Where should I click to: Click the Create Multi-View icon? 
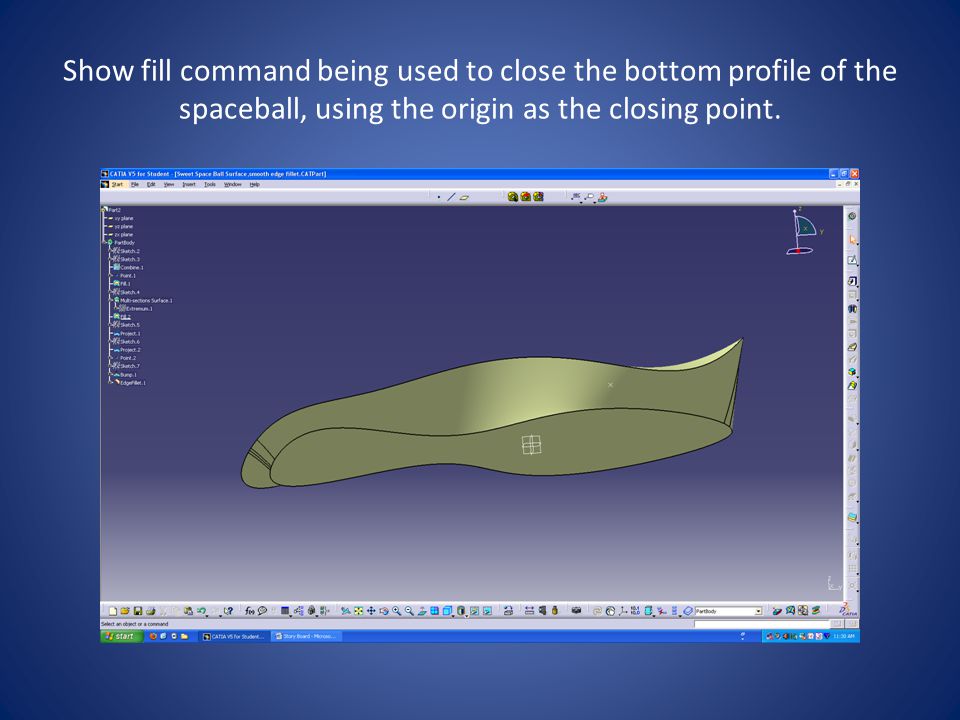click(x=434, y=611)
